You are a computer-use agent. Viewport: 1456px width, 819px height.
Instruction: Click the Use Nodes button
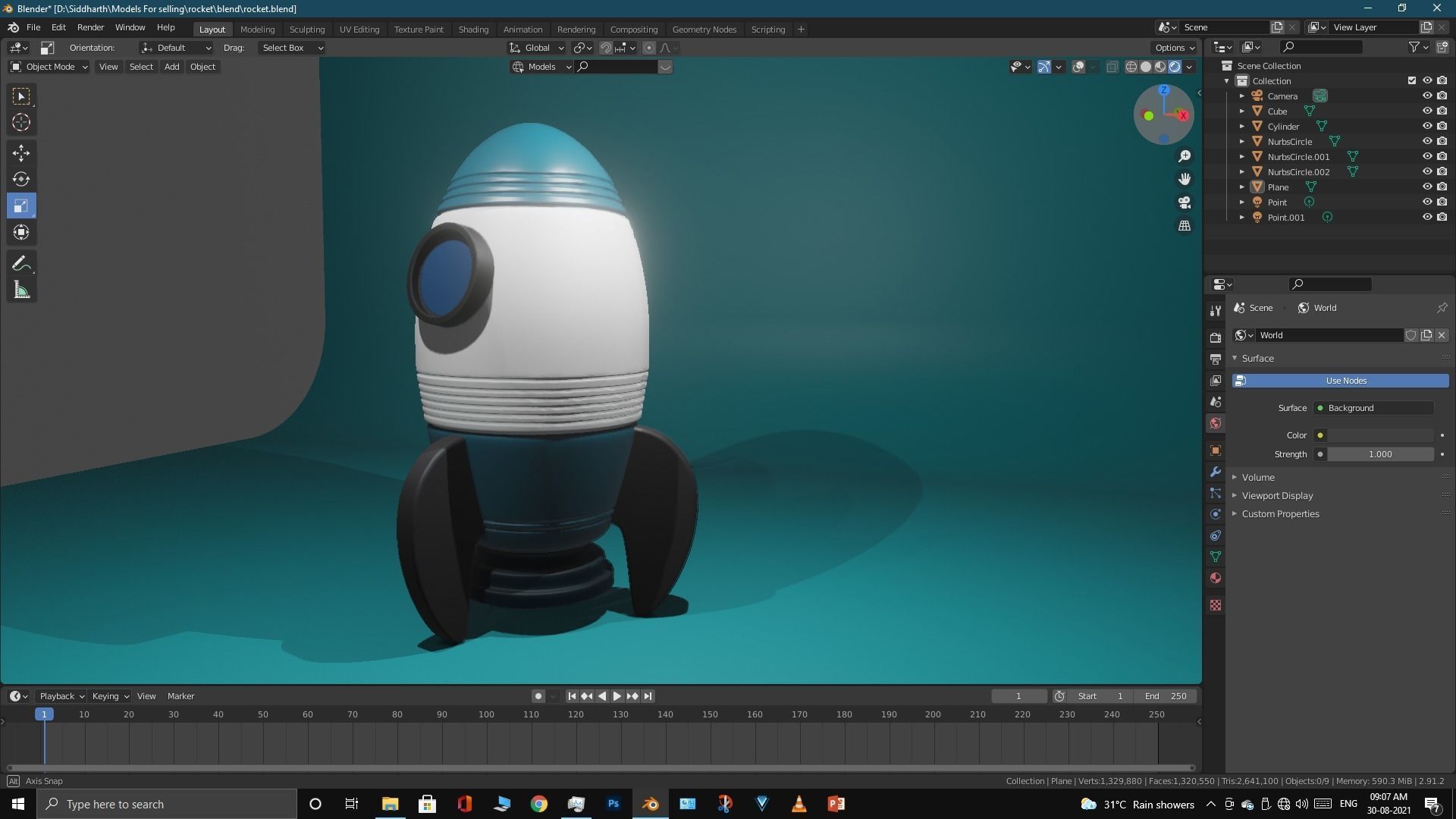[1346, 381]
